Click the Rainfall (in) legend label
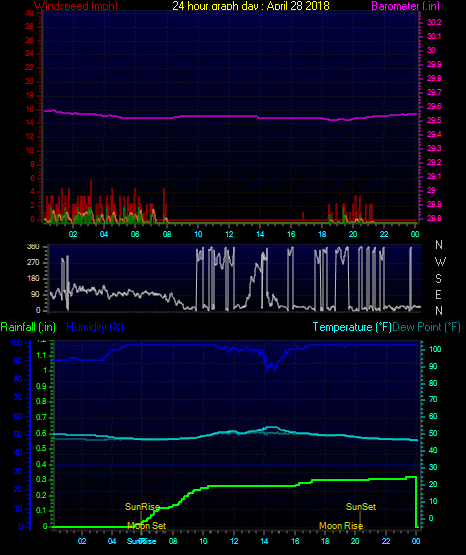The height and width of the screenshot is (555, 466). tap(28, 327)
